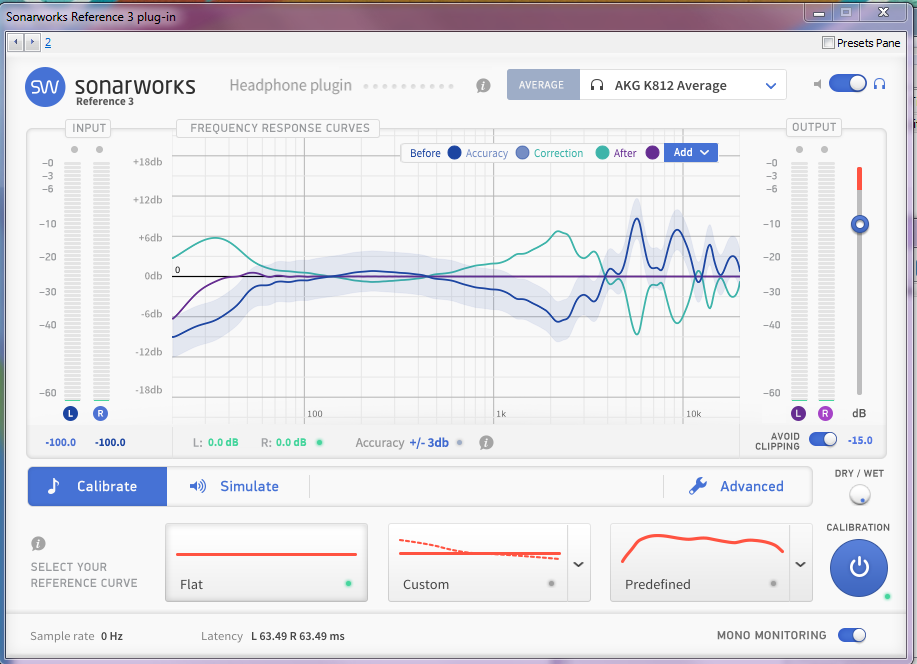Switch to the Calibrate tab

click(x=98, y=486)
